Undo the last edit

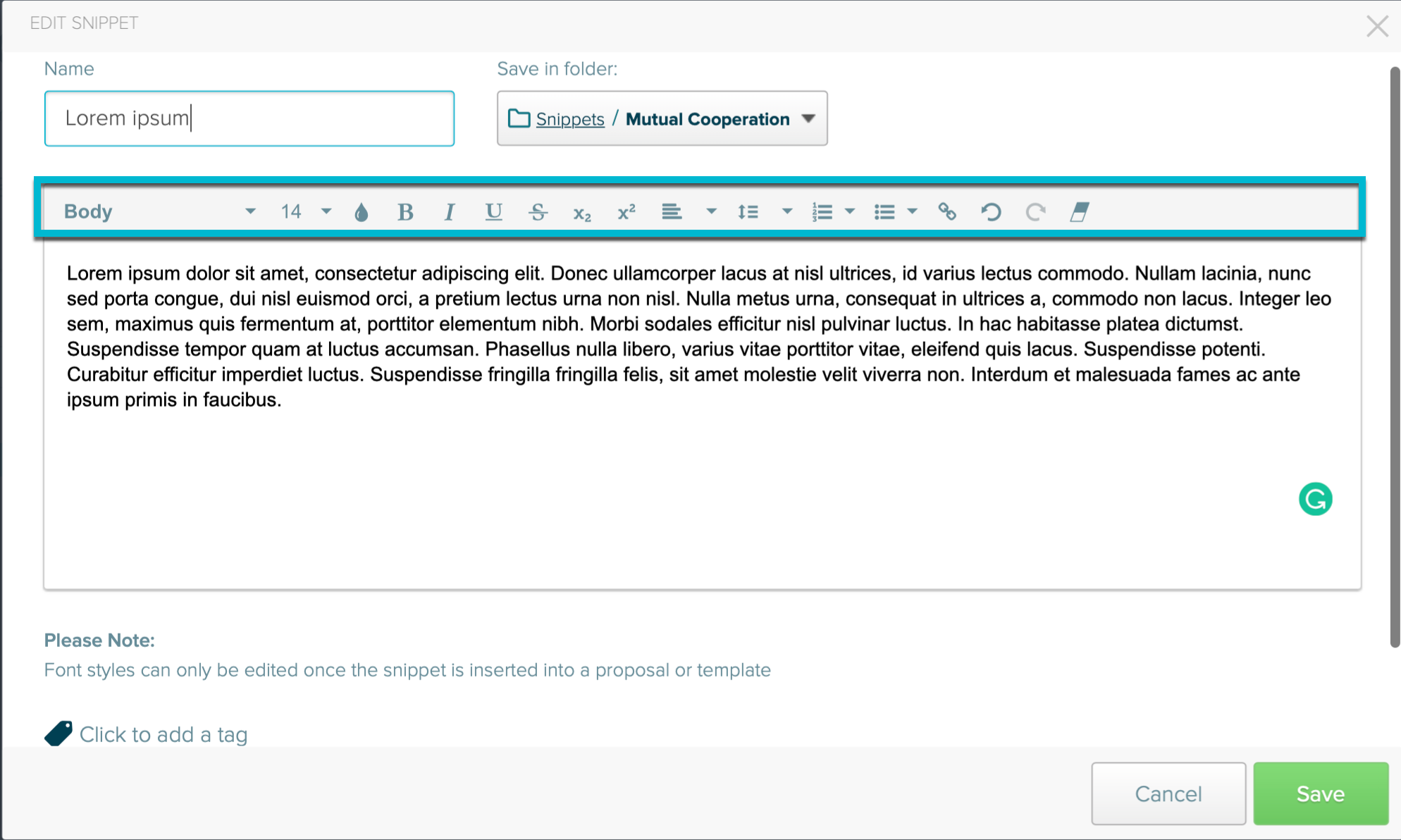pyautogui.click(x=991, y=211)
